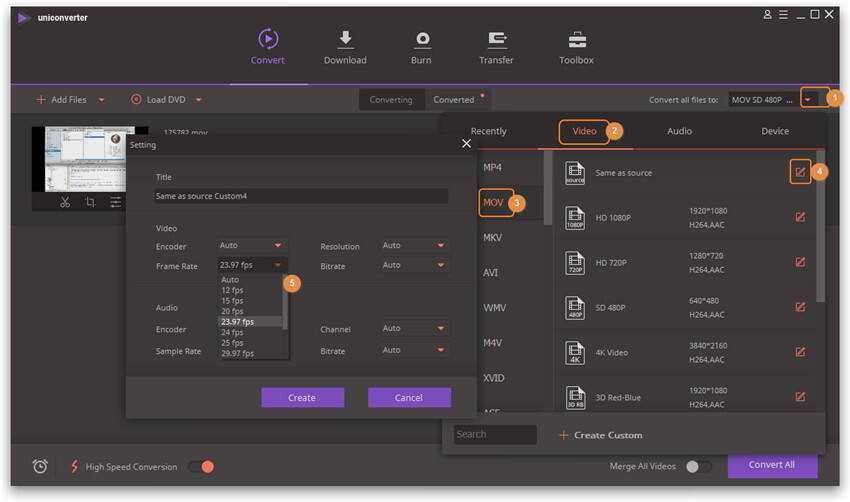
Task: Open the Convert section
Action: pos(268,47)
